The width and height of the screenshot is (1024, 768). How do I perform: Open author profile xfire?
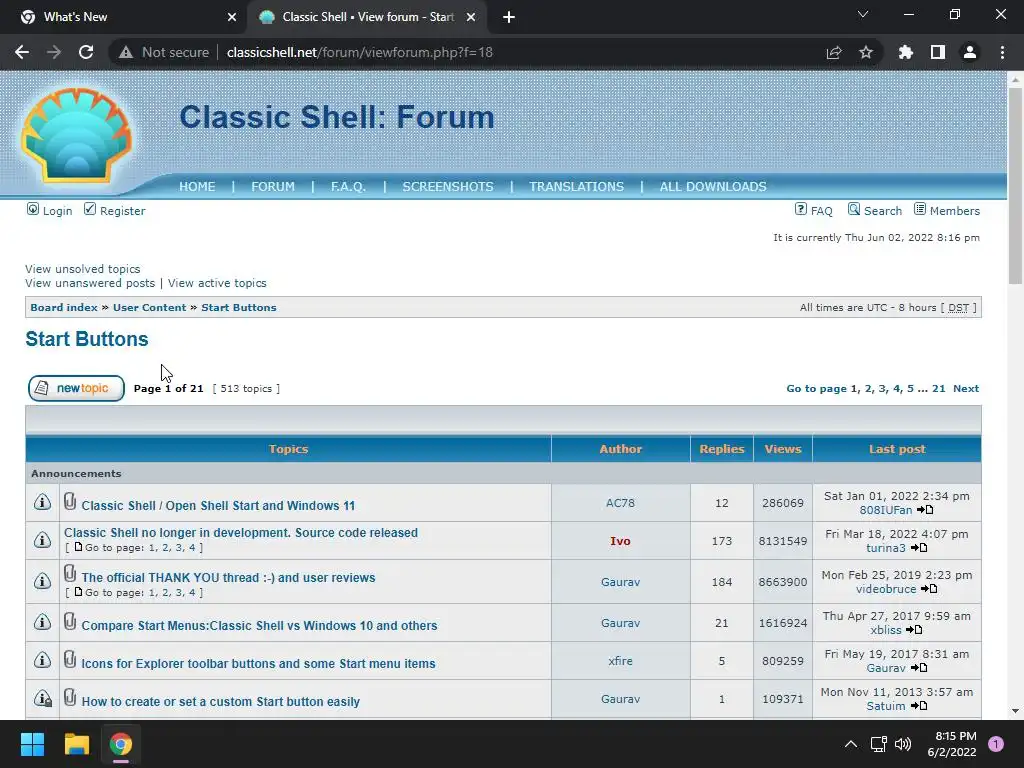620,661
